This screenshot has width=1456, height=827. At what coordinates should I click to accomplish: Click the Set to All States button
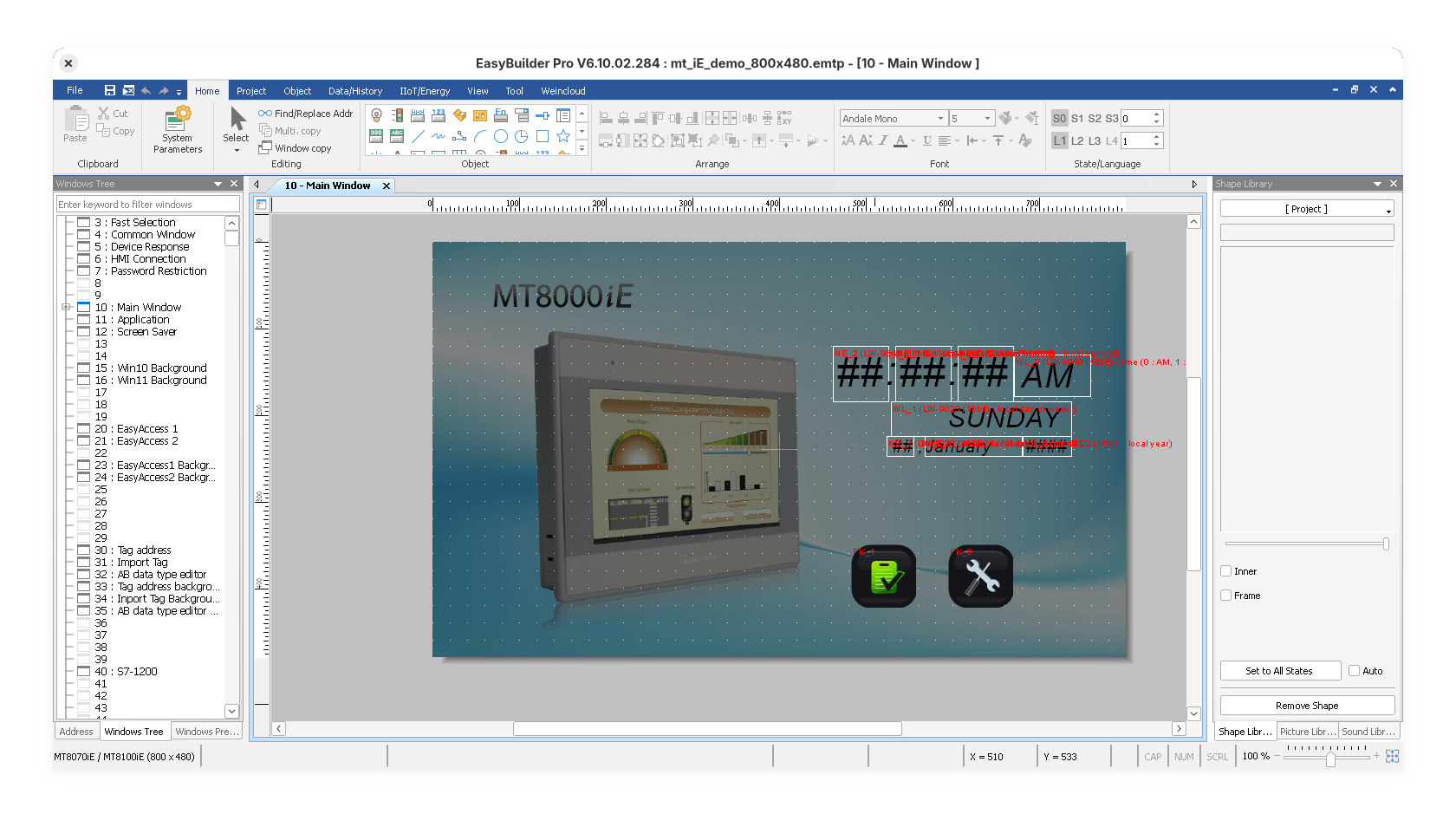click(1278, 671)
